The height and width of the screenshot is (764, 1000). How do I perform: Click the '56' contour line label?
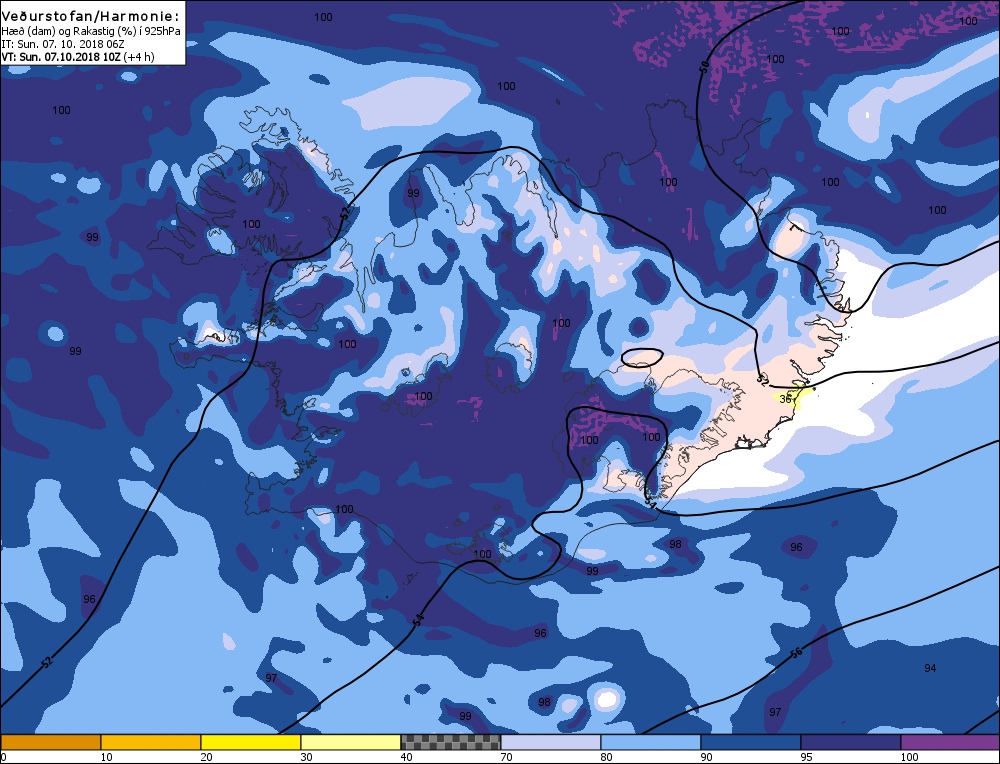796,653
